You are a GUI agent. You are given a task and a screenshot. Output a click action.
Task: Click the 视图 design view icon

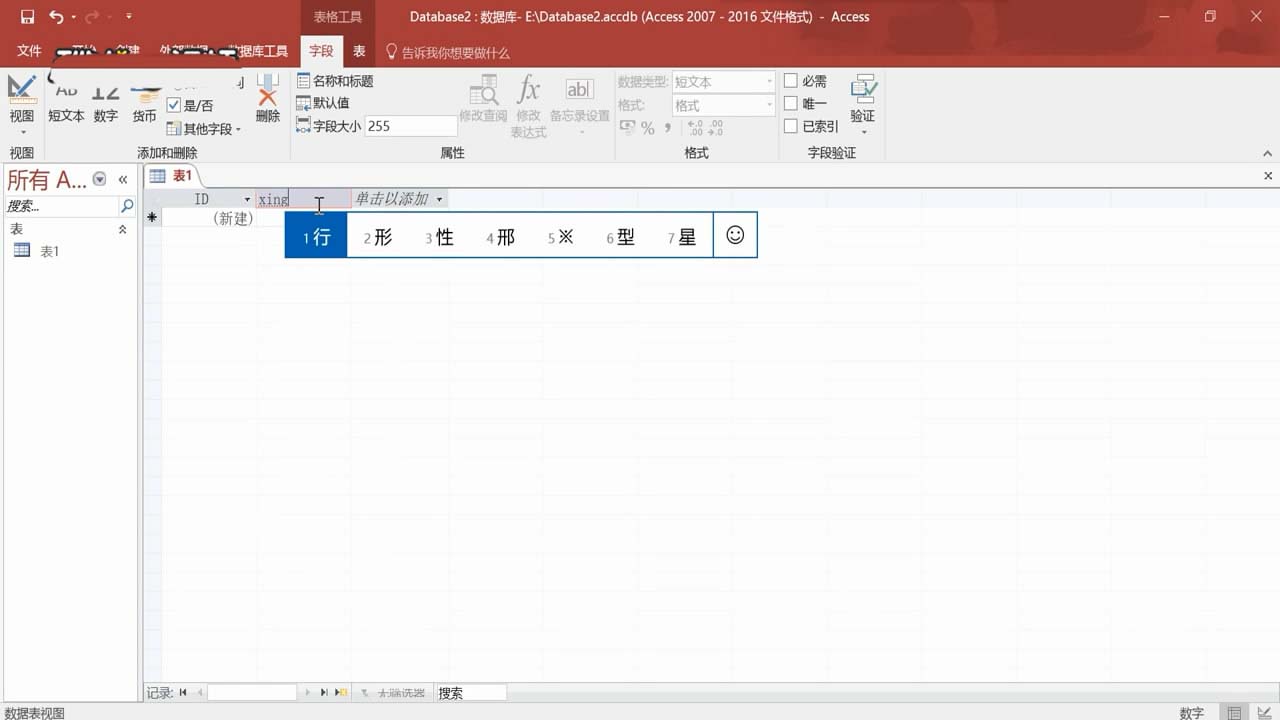[x=21, y=89]
